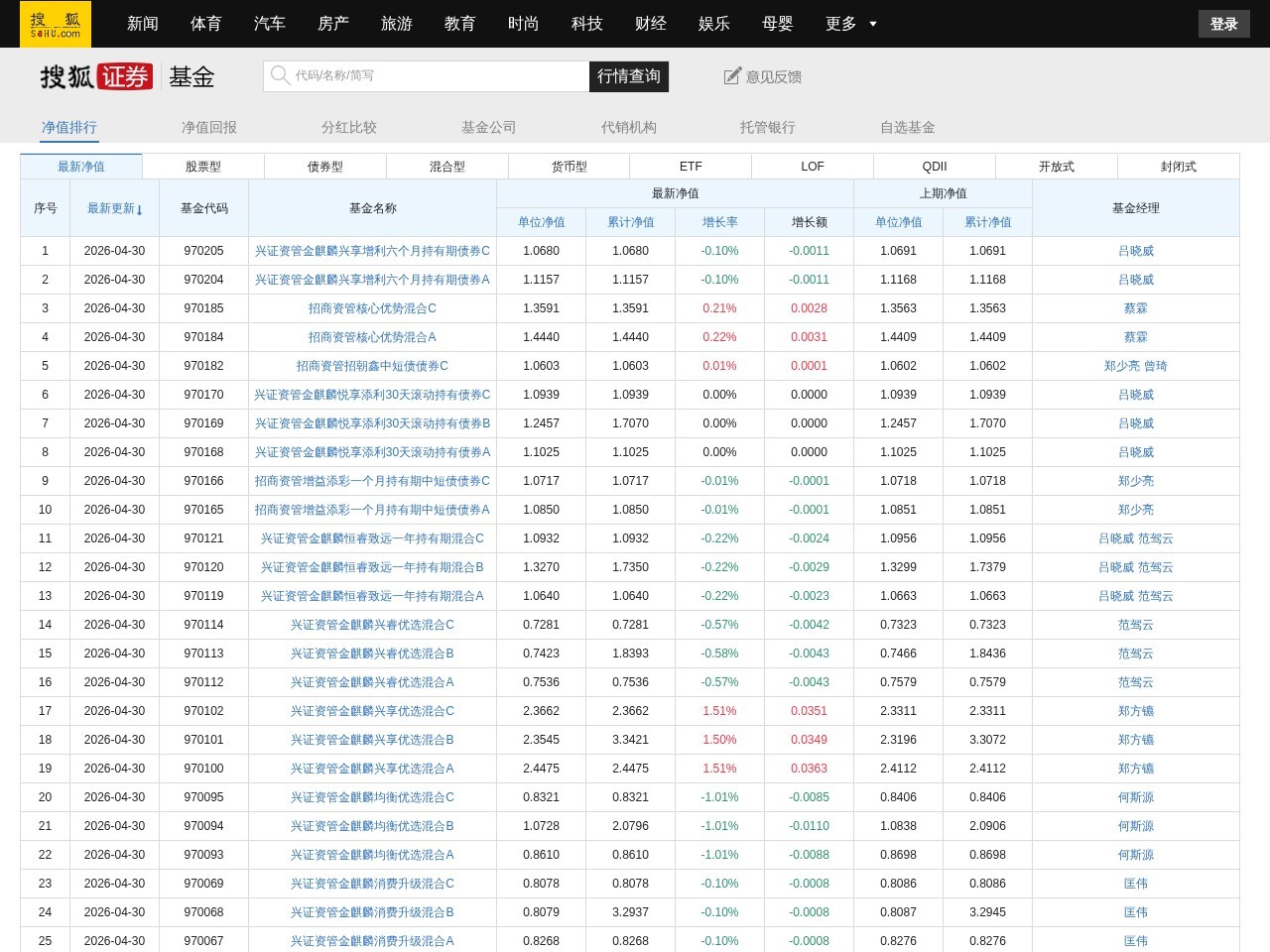Image resolution: width=1270 pixels, height=952 pixels.
Task: Open fund 招商资管核心优势混合C
Action: [x=373, y=308]
